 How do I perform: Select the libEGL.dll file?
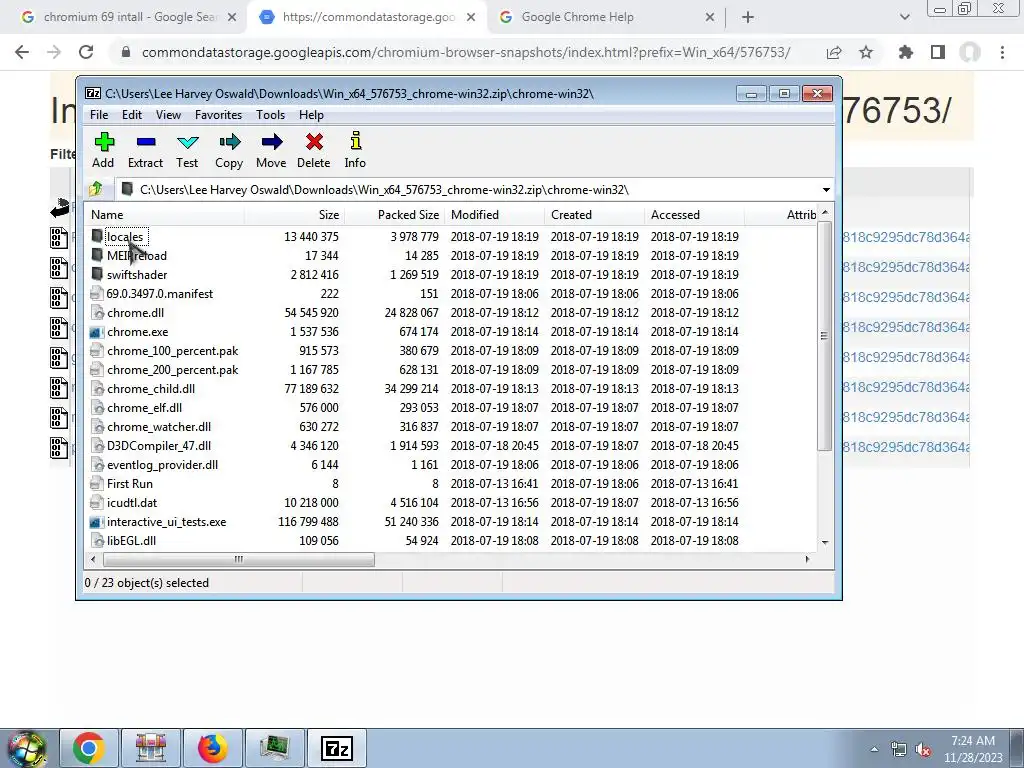point(131,541)
